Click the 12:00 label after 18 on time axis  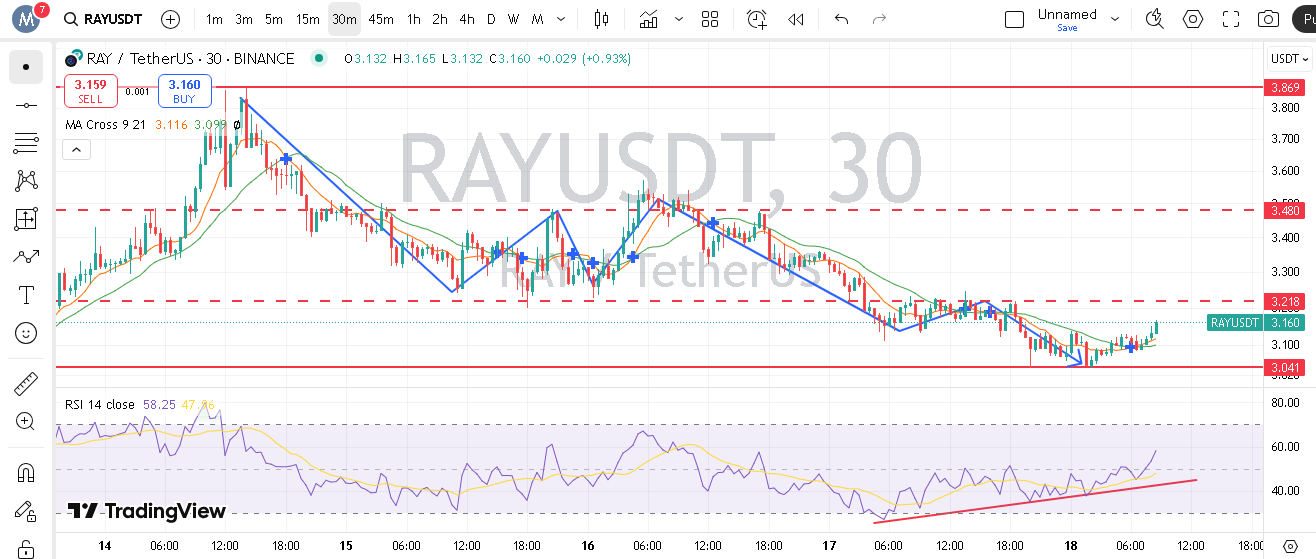tap(1191, 546)
